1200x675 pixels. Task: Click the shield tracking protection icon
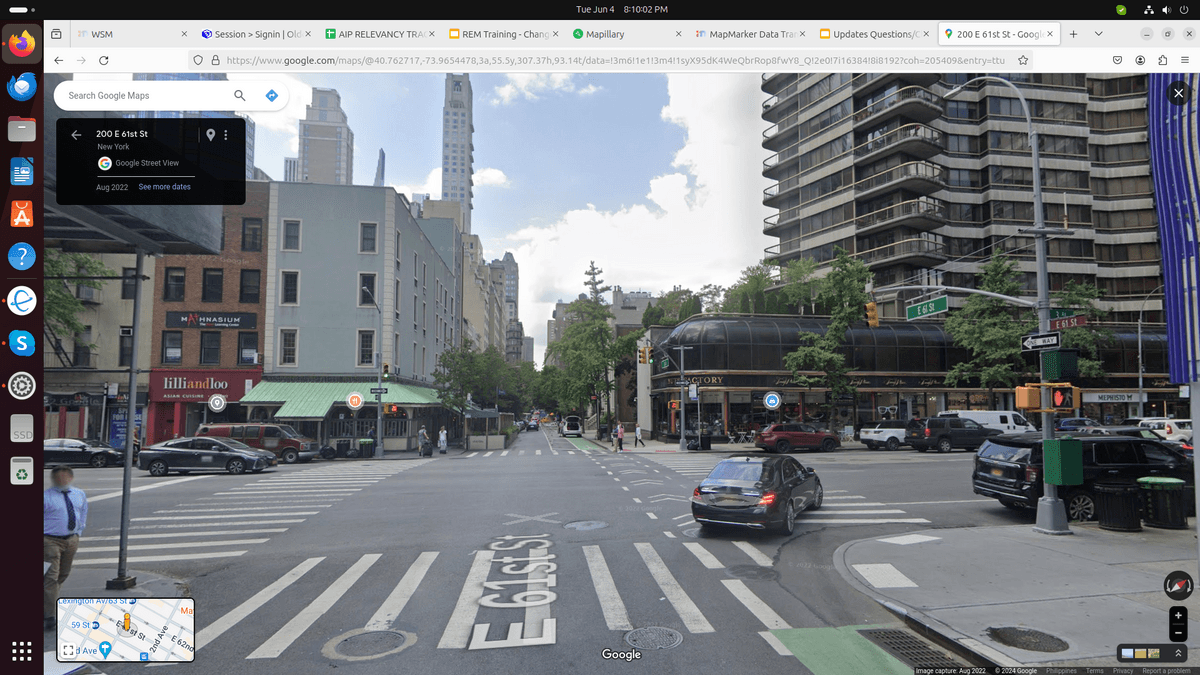[x=198, y=60]
